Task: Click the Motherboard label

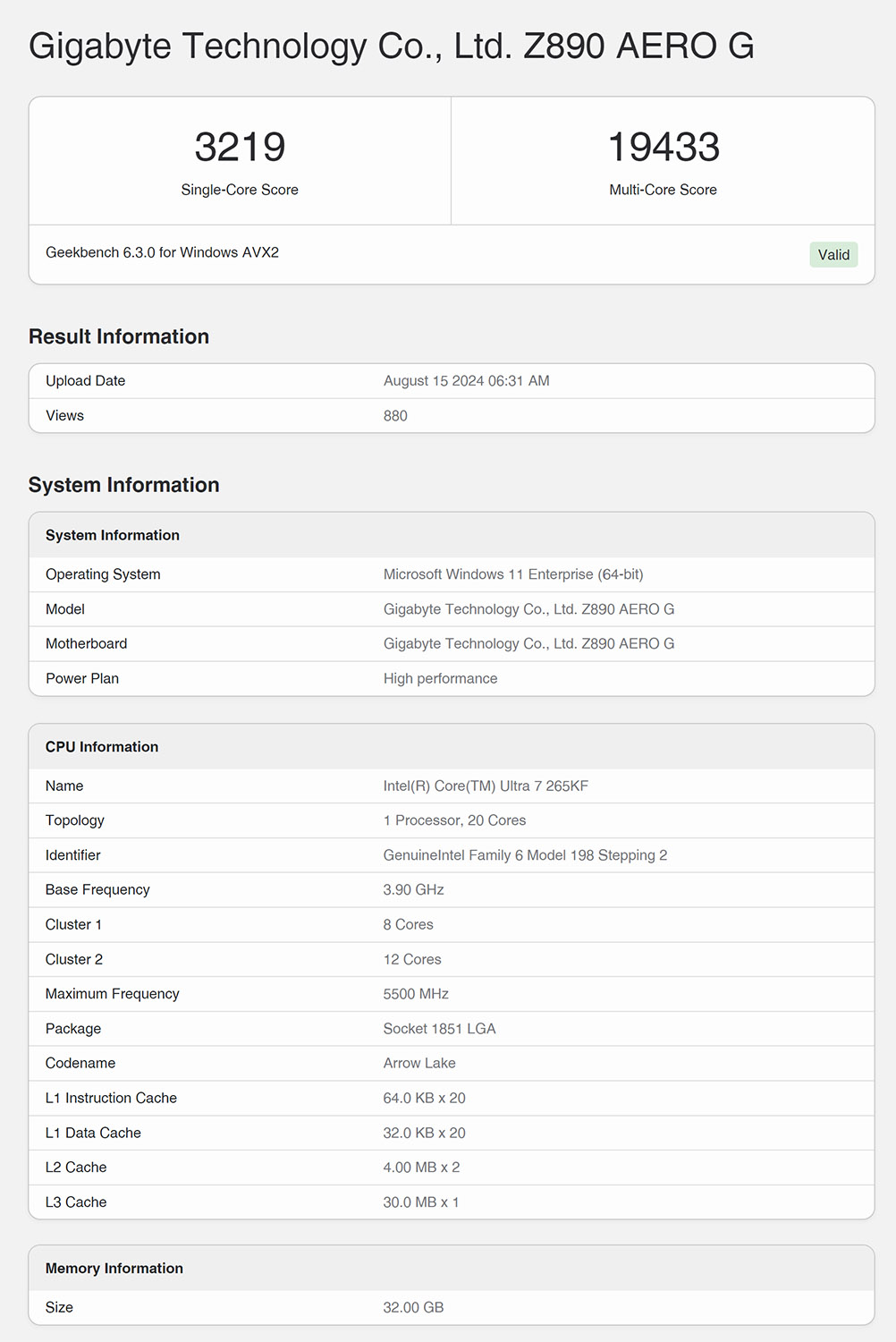Action: click(x=87, y=644)
